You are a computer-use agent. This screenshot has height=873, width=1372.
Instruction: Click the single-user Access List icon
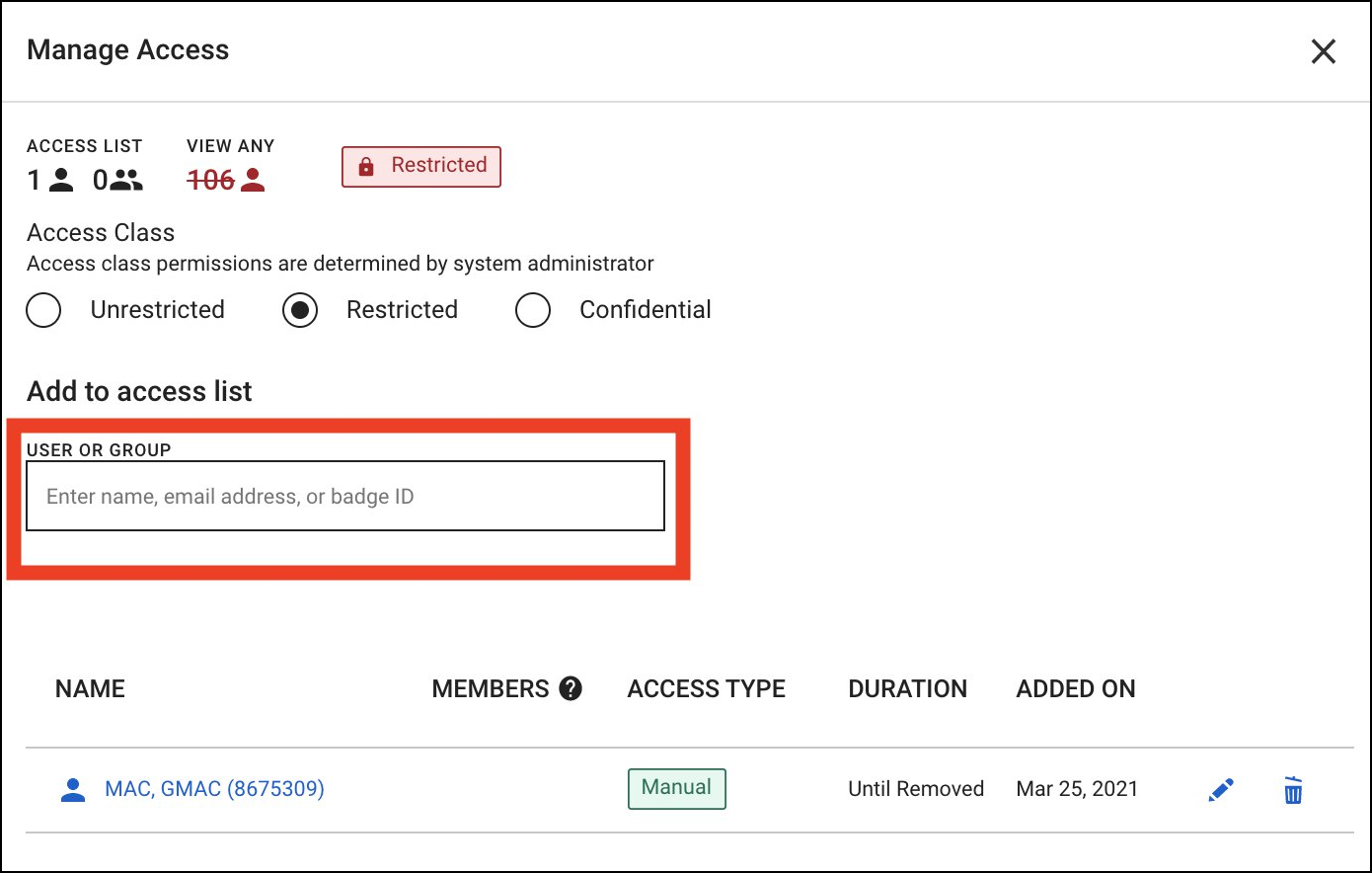coord(61,179)
